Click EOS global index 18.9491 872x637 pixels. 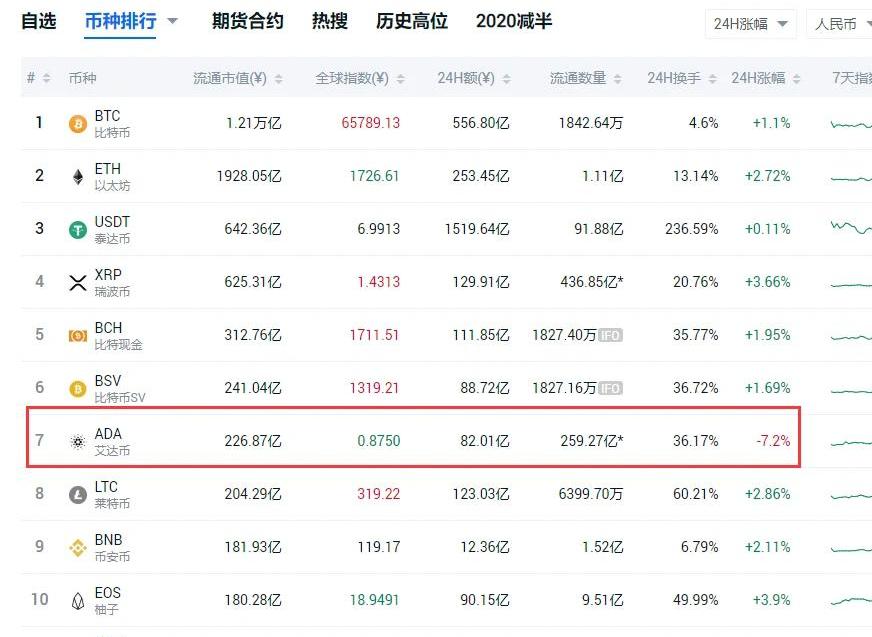[374, 600]
